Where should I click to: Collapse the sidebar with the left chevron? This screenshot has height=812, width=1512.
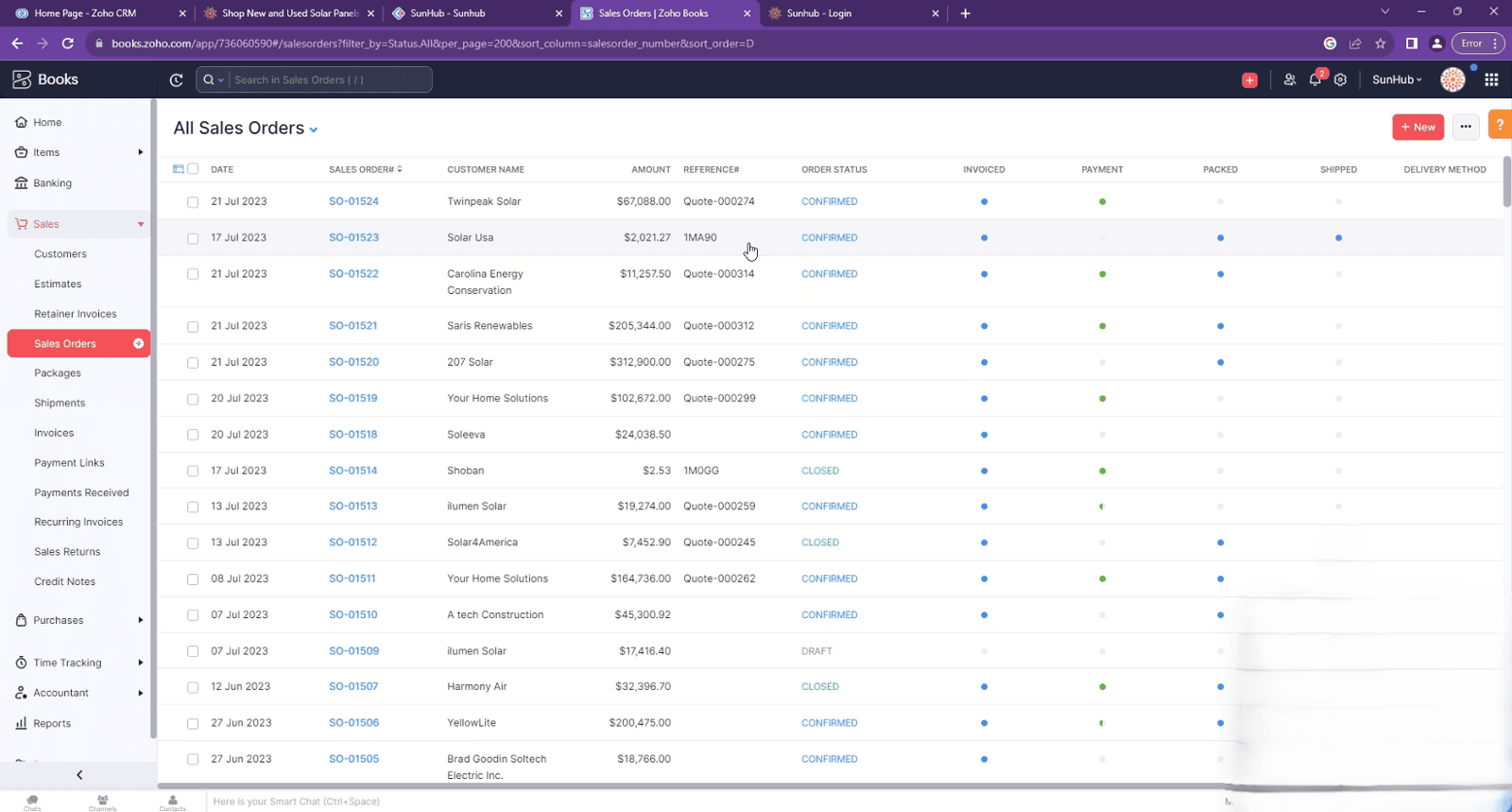(79, 775)
